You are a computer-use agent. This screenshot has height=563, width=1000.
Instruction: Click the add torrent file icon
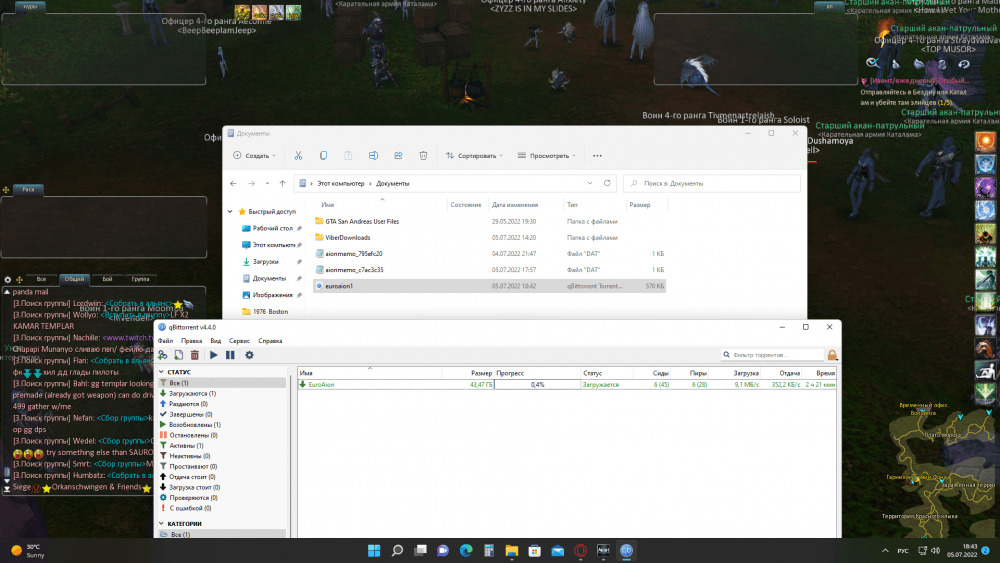pyautogui.click(x=178, y=355)
